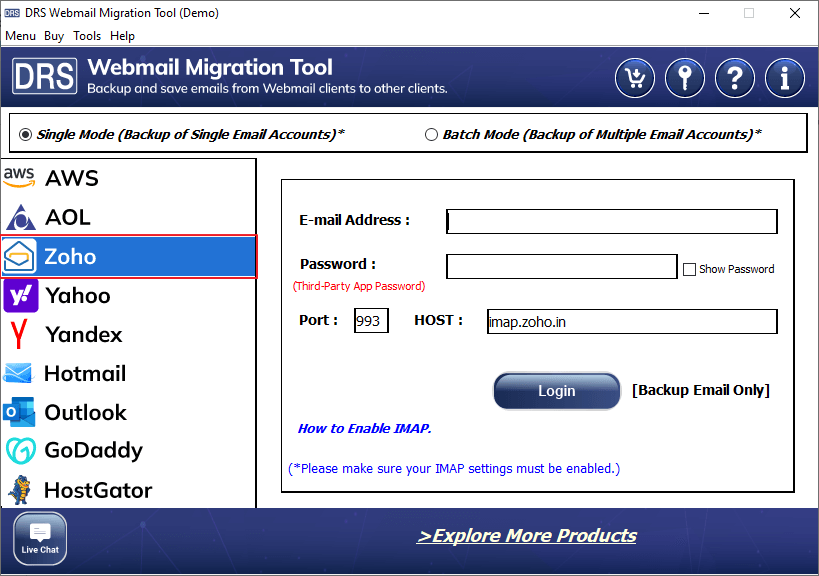Select Batch Mode radio button
This screenshot has width=819, height=576.
pyautogui.click(x=431, y=135)
